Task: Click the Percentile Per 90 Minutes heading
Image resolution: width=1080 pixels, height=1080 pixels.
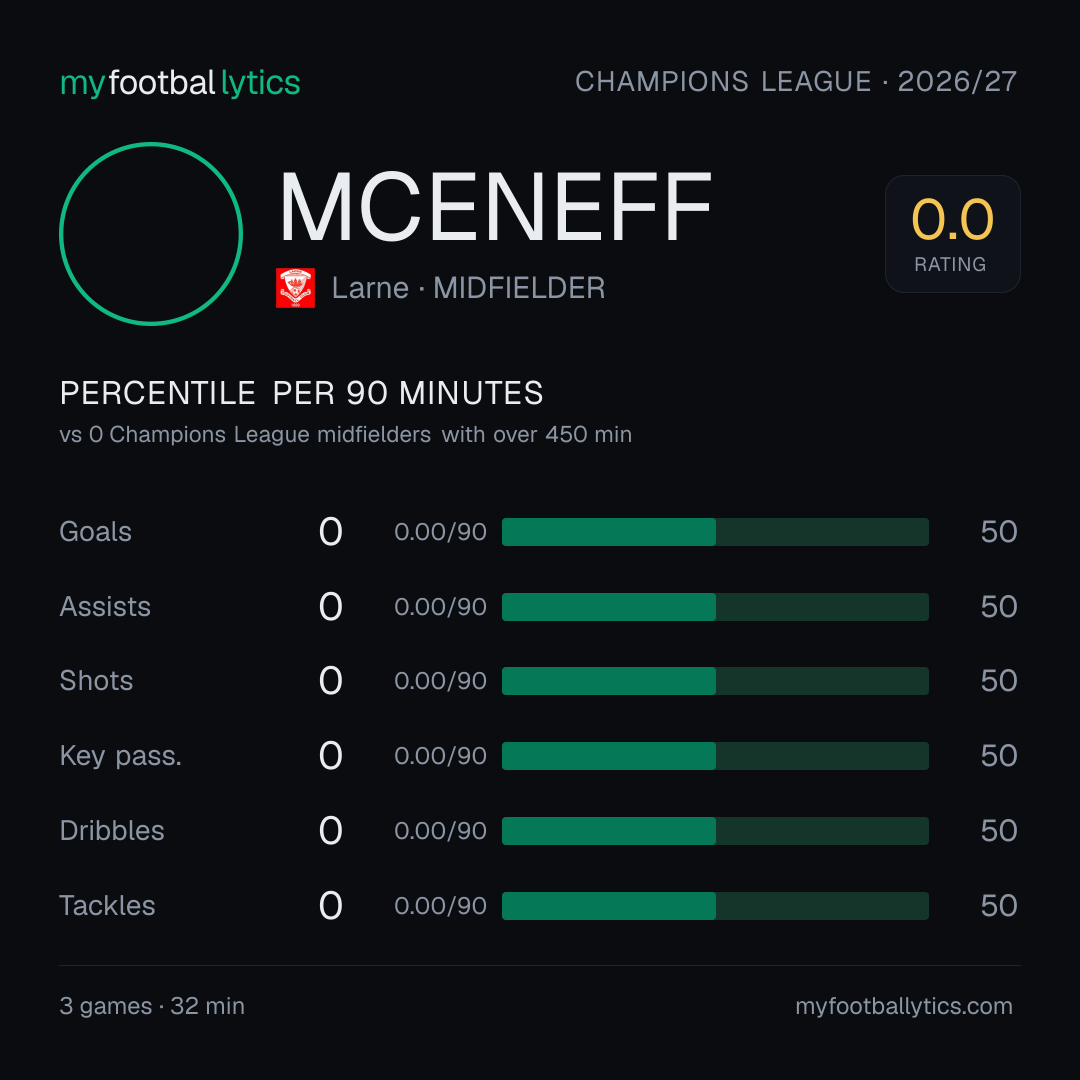Action: click(x=301, y=393)
